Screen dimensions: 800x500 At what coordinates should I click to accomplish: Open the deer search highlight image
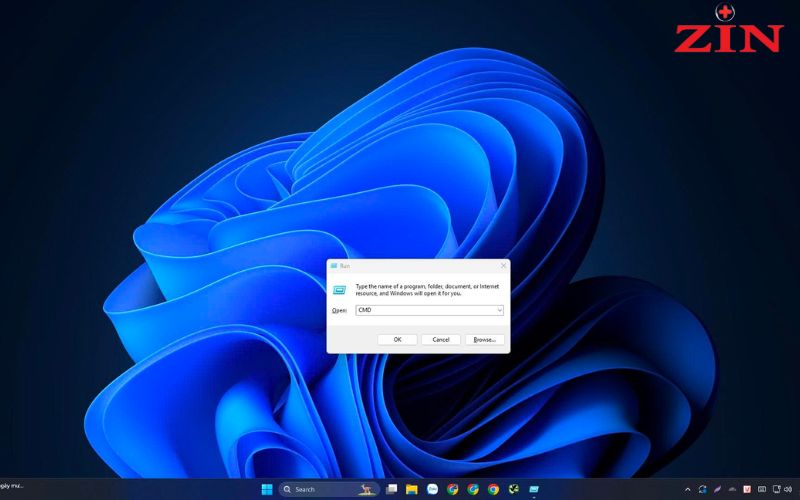coord(365,489)
